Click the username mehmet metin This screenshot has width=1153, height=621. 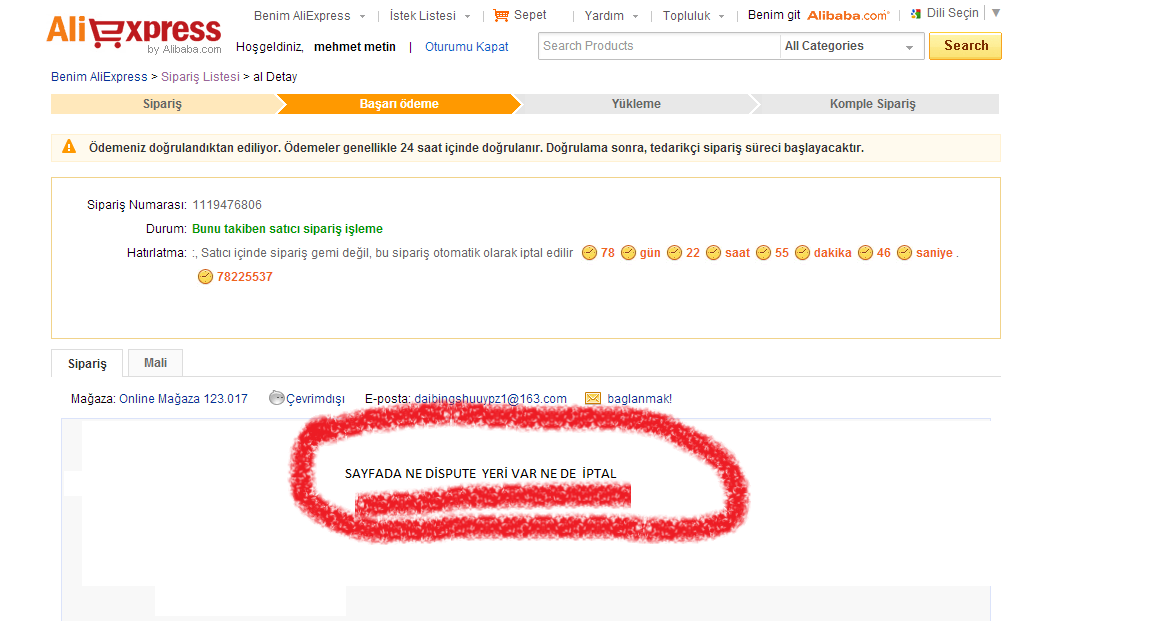(x=354, y=47)
